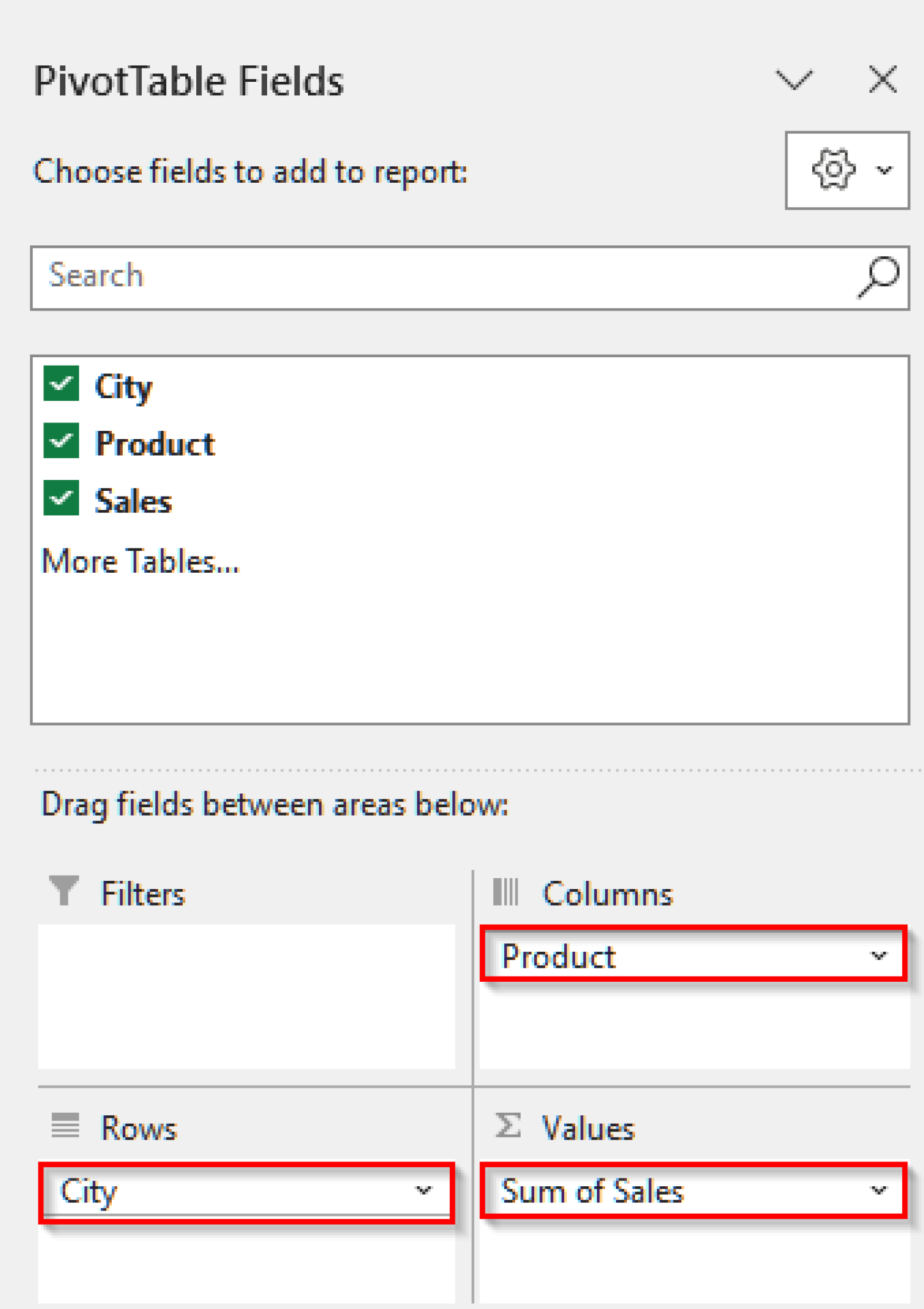924x1309 pixels.
Task: Click inside the Search input field
Action: pyautogui.click(x=383, y=276)
